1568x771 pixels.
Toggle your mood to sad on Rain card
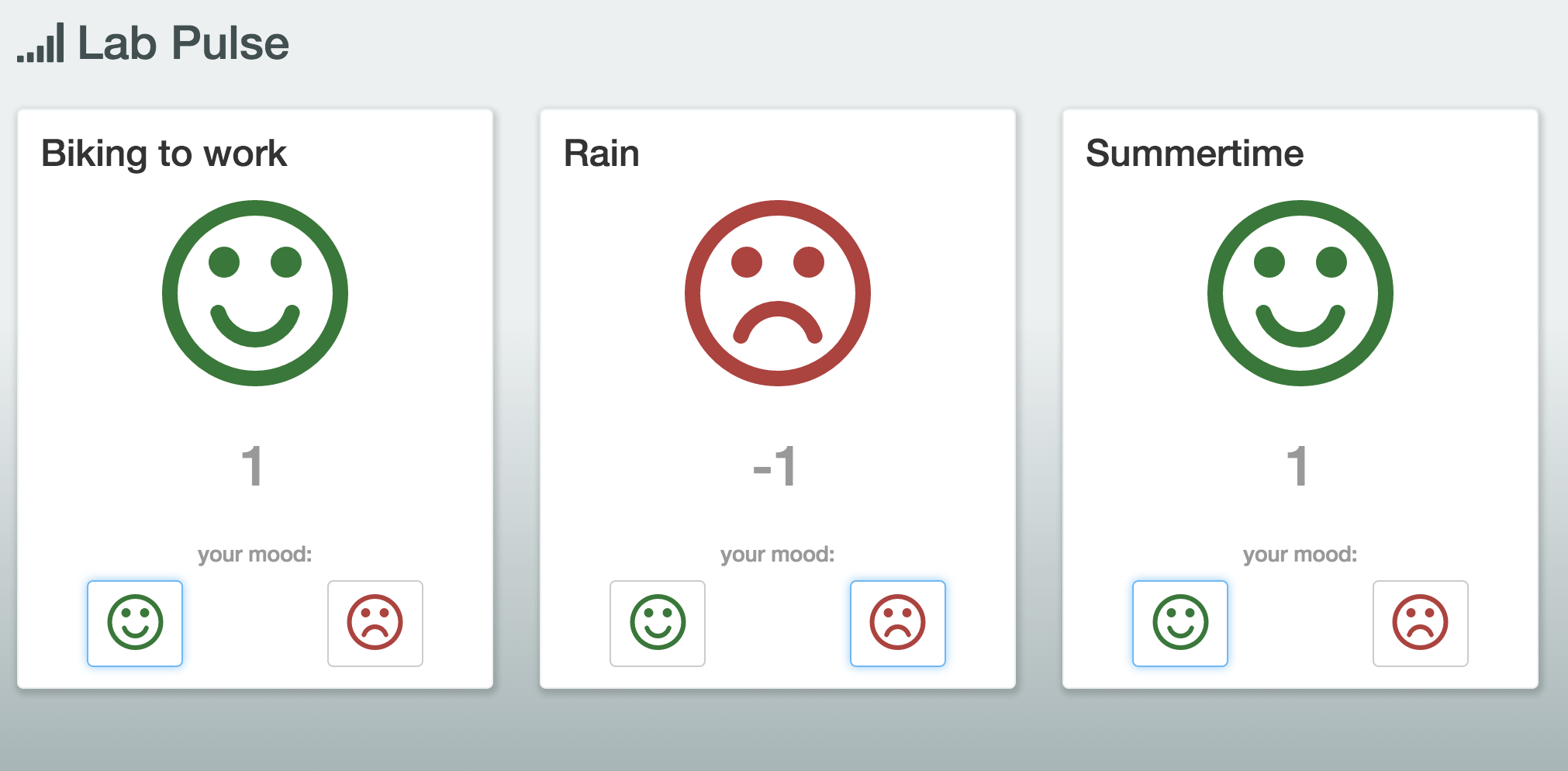pyautogui.click(x=897, y=624)
